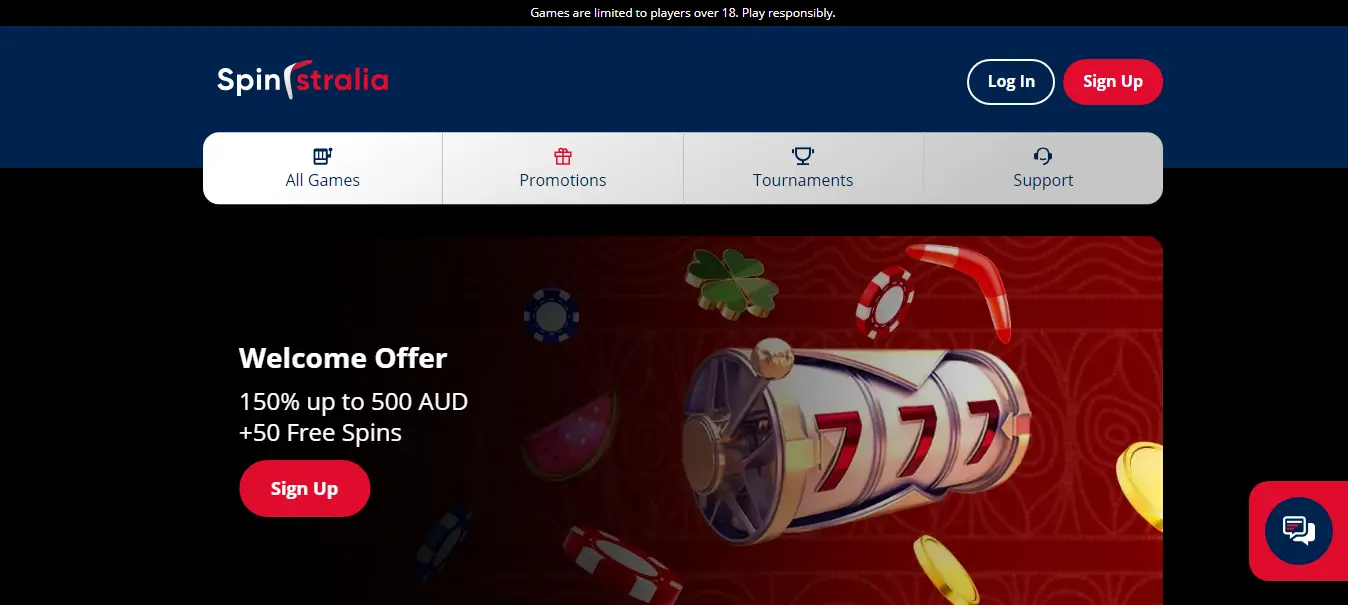Open the All Games tab
This screenshot has width=1348, height=605.
point(323,168)
